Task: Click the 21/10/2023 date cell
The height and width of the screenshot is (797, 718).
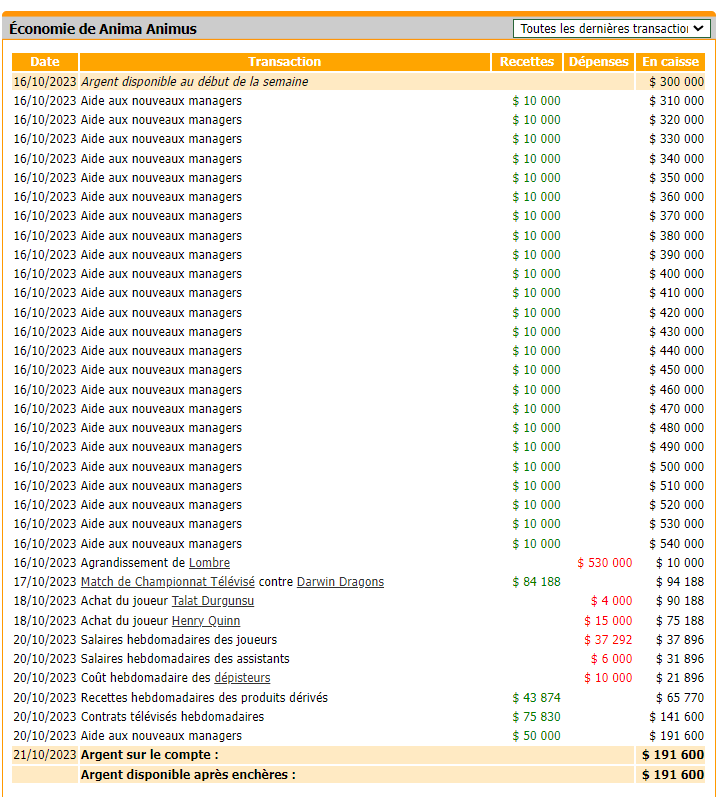Action: (45, 755)
